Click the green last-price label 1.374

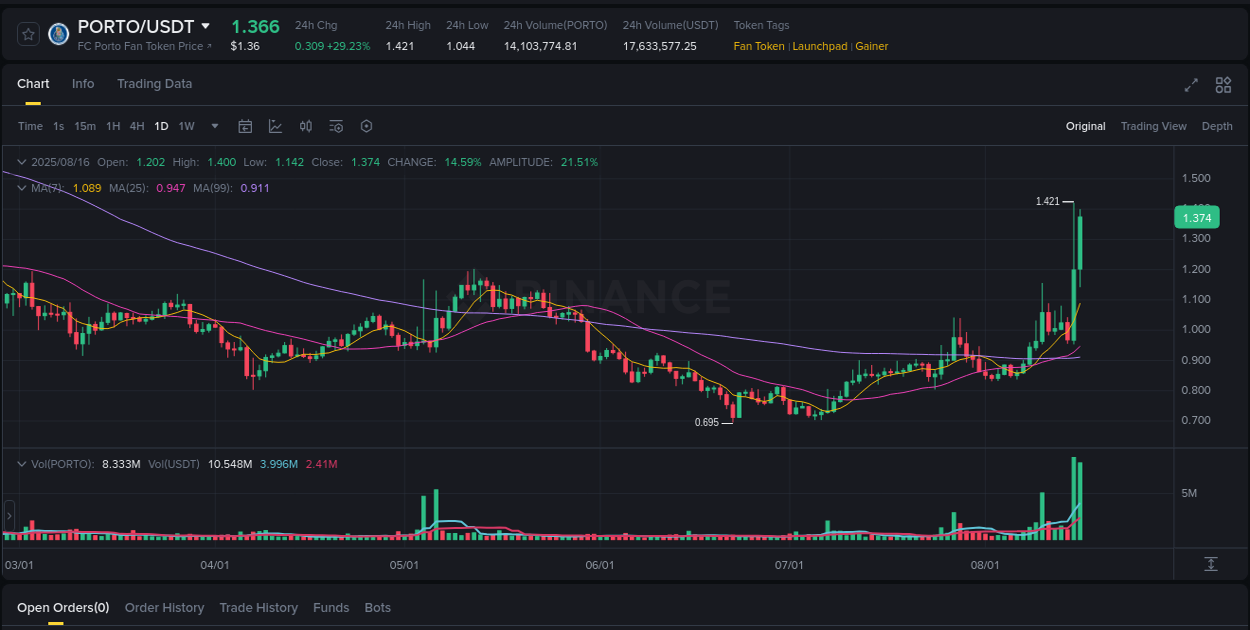click(1196, 217)
